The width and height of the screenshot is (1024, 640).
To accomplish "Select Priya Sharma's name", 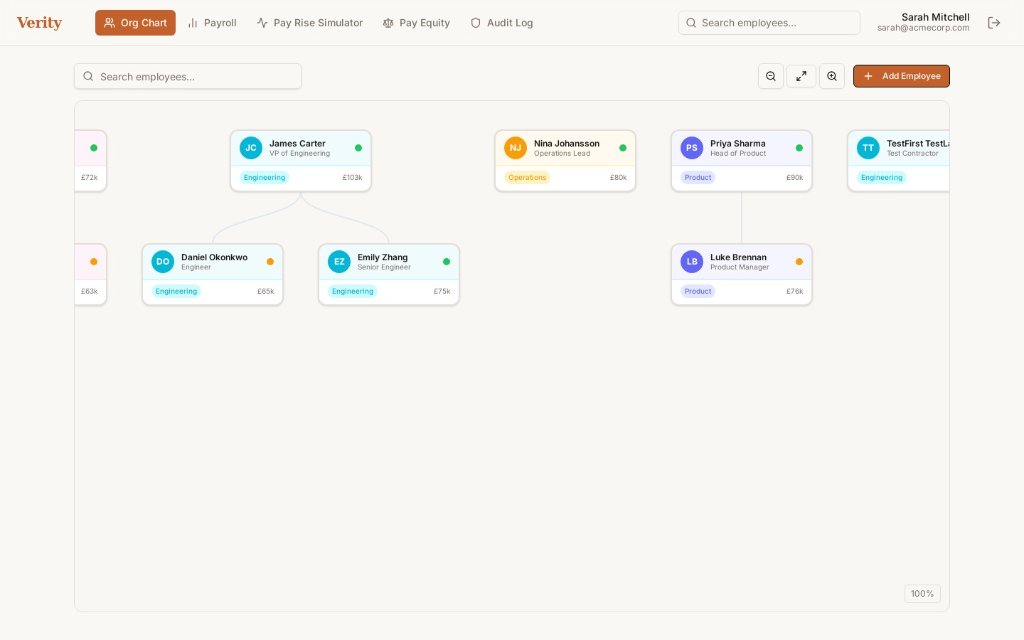I will point(737,143).
